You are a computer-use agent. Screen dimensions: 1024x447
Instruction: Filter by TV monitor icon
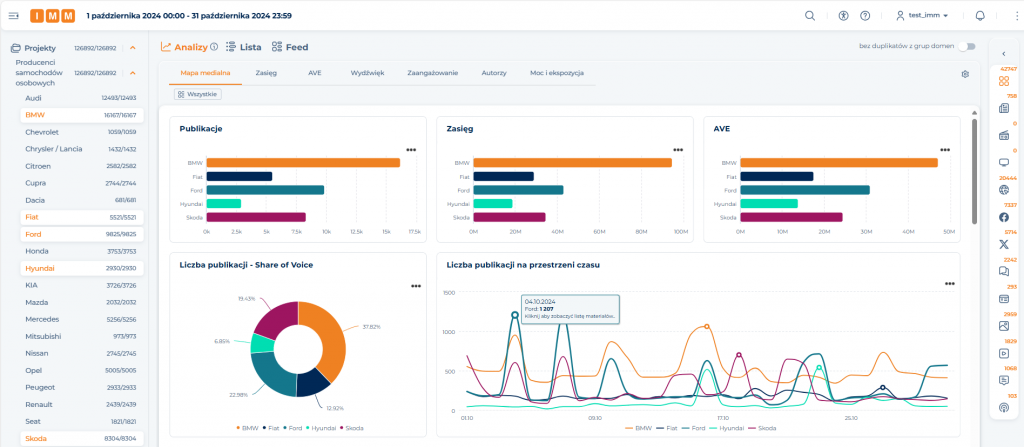coord(1004,163)
